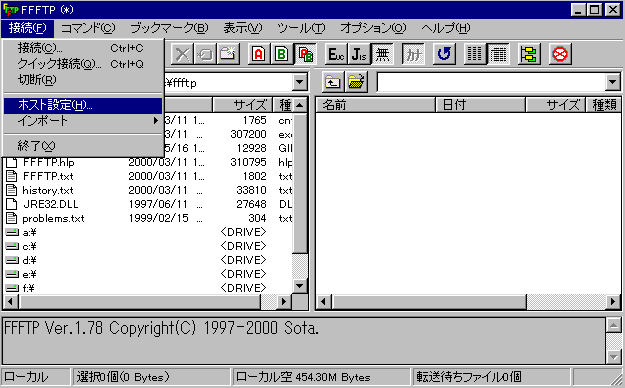This screenshot has height=388, width=625.
Task: Click local list scroll down arrow
Action: tap(299, 286)
